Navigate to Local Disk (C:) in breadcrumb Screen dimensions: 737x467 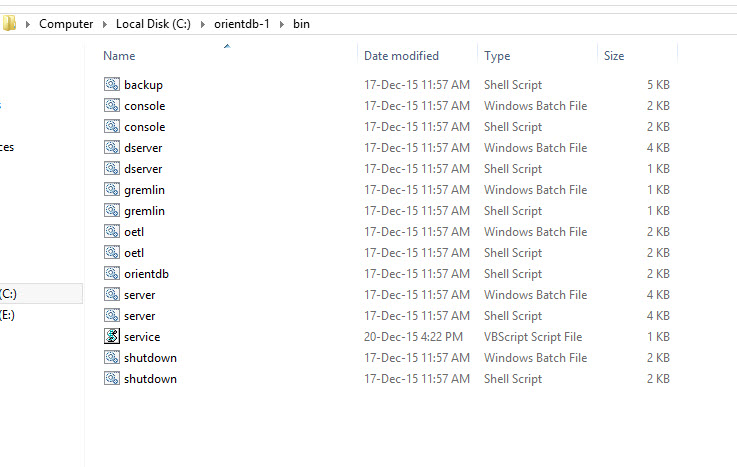(153, 24)
